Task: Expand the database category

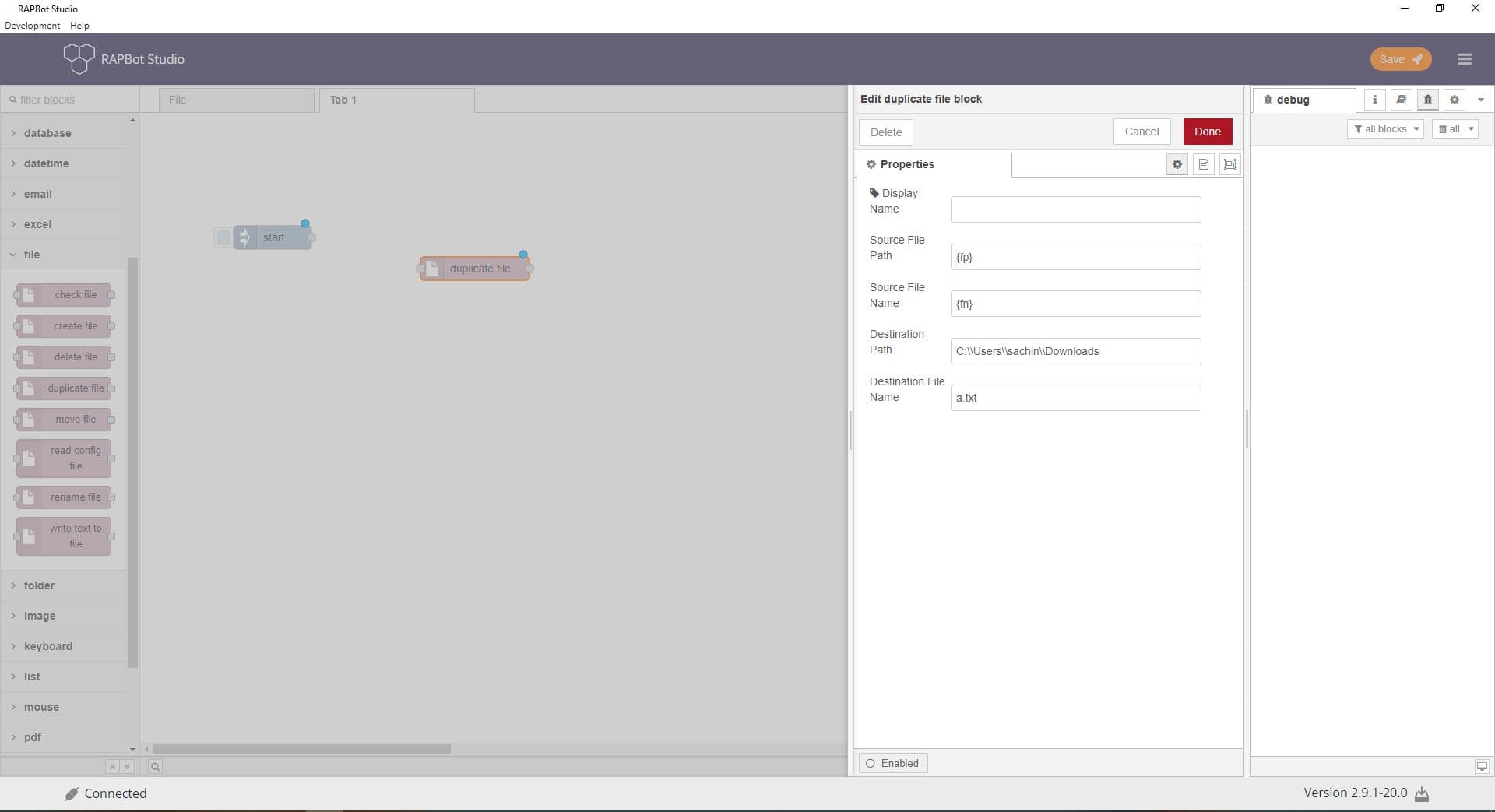Action: coord(63,133)
